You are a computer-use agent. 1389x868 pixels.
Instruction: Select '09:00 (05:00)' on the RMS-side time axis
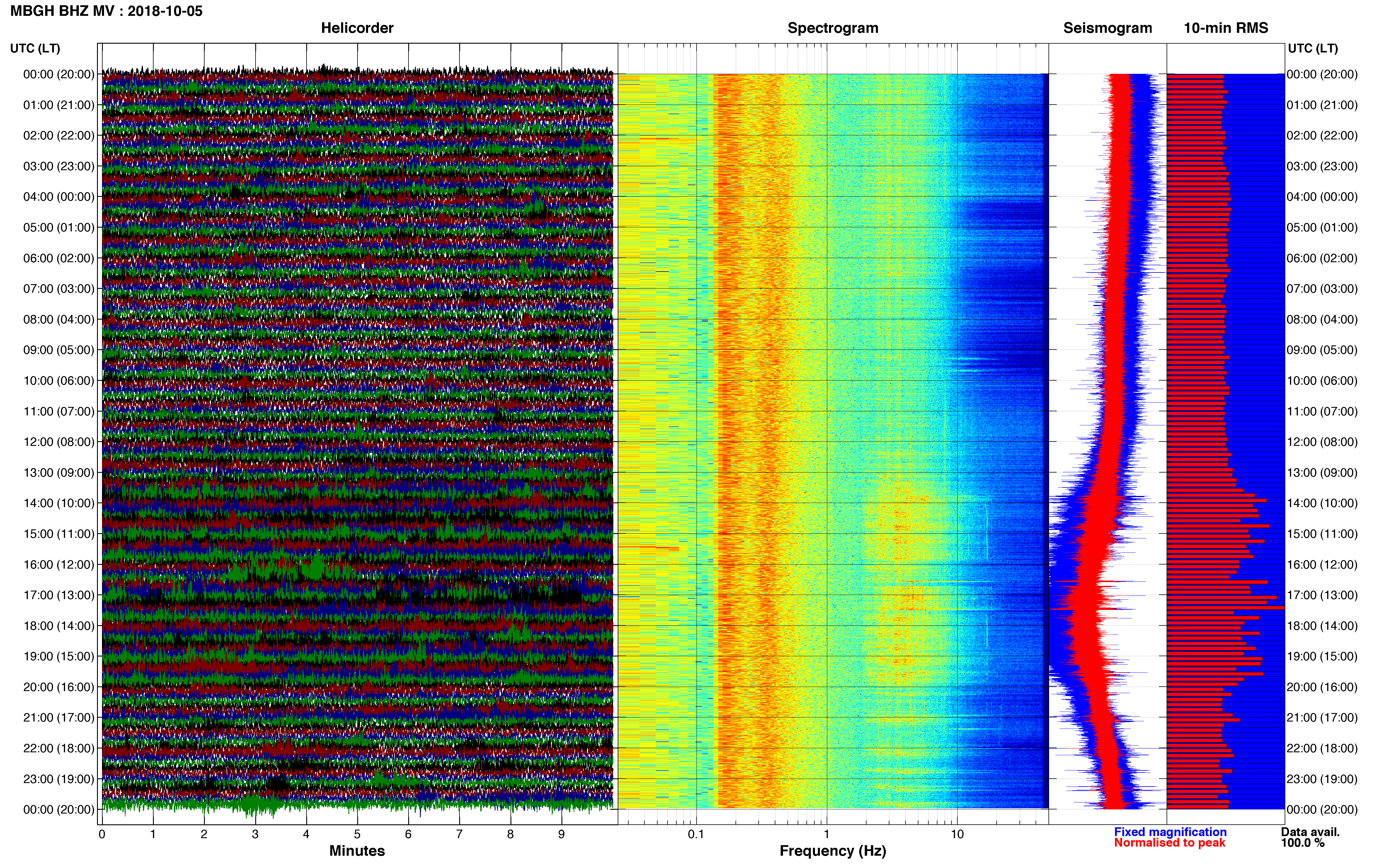point(1322,350)
